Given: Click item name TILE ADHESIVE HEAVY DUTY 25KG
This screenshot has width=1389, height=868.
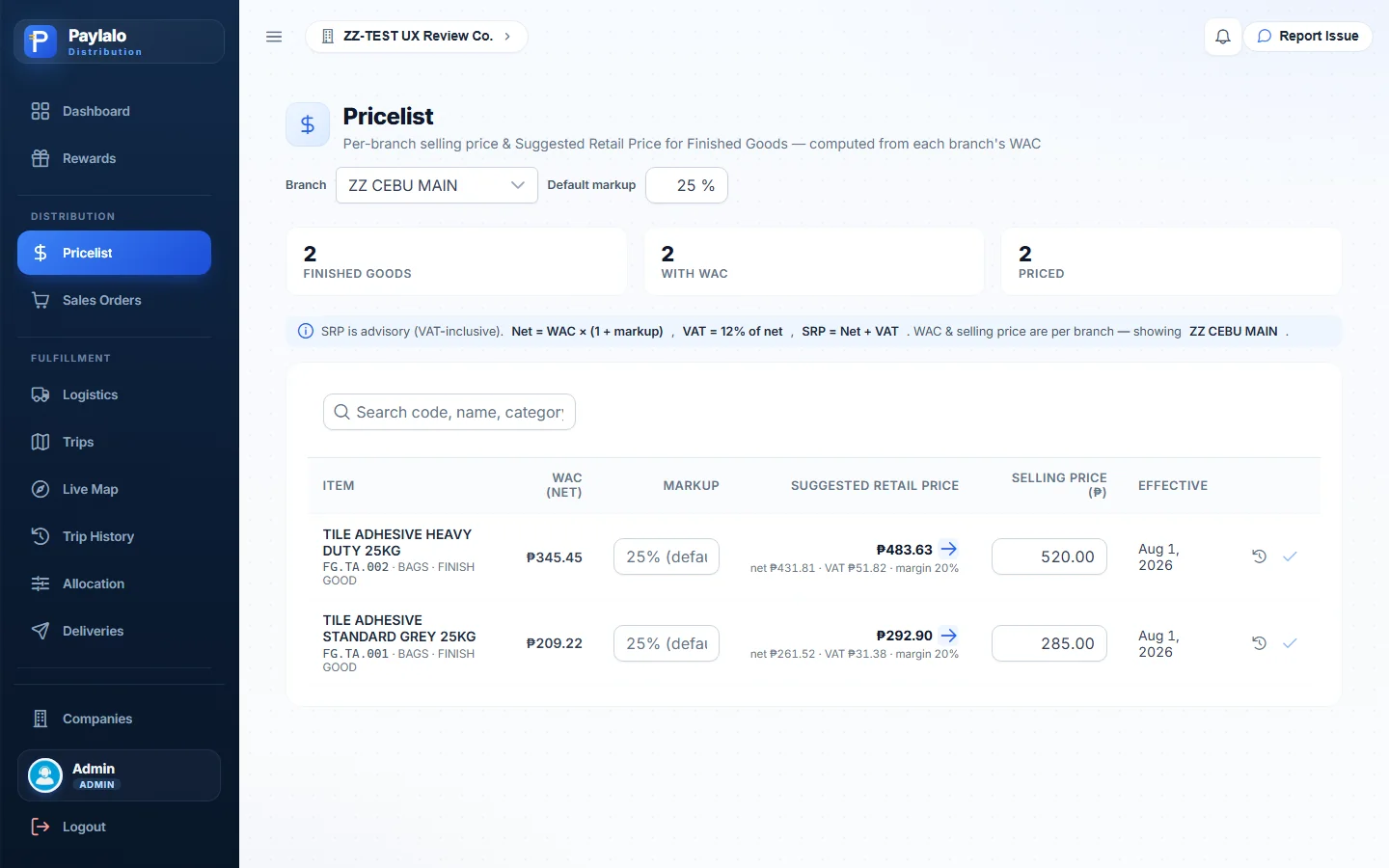Looking at the screenshot, I should pyautogui.click(x=397, y=542).
